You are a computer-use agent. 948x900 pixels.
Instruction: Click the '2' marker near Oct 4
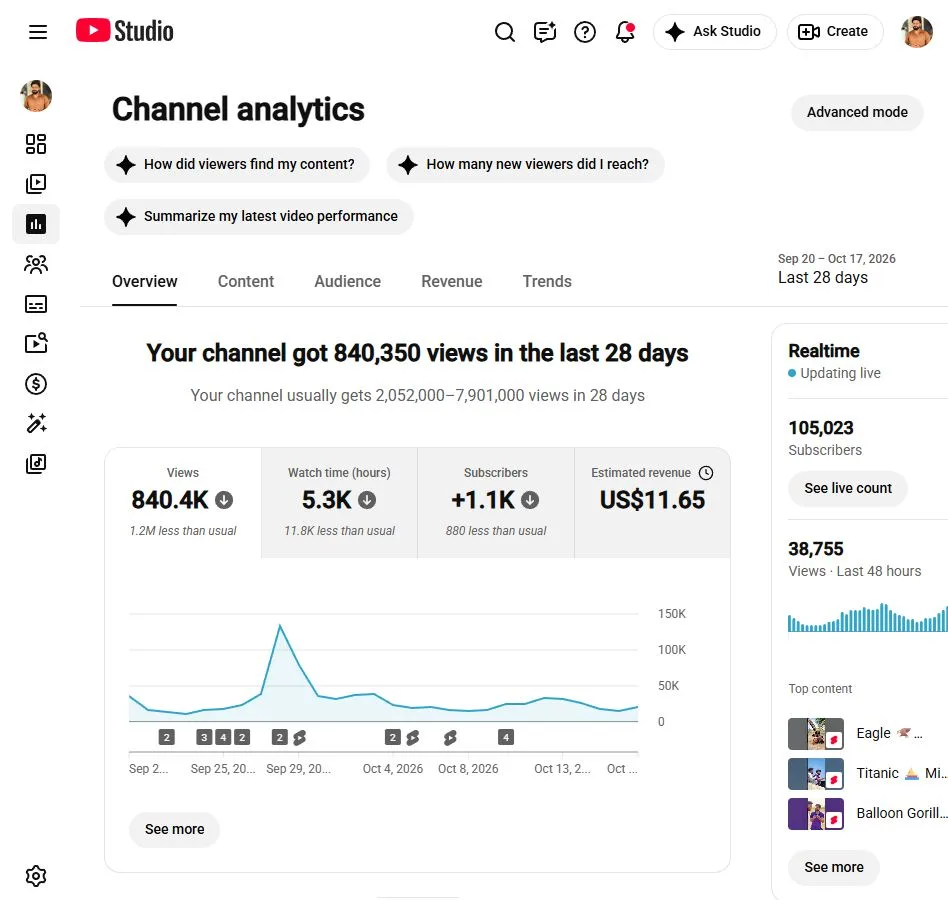393,737
